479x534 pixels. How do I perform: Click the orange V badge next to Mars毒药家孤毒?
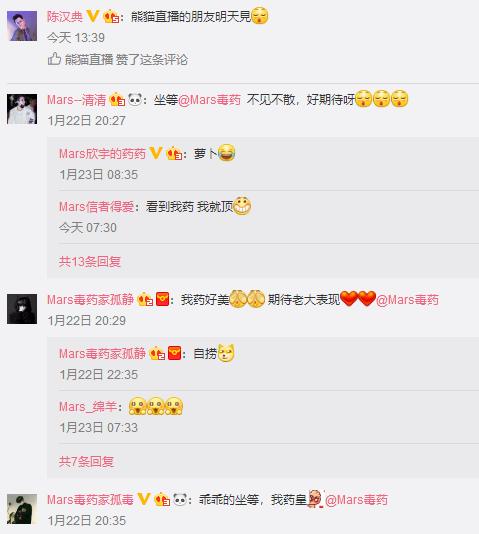tap(144, 499)
